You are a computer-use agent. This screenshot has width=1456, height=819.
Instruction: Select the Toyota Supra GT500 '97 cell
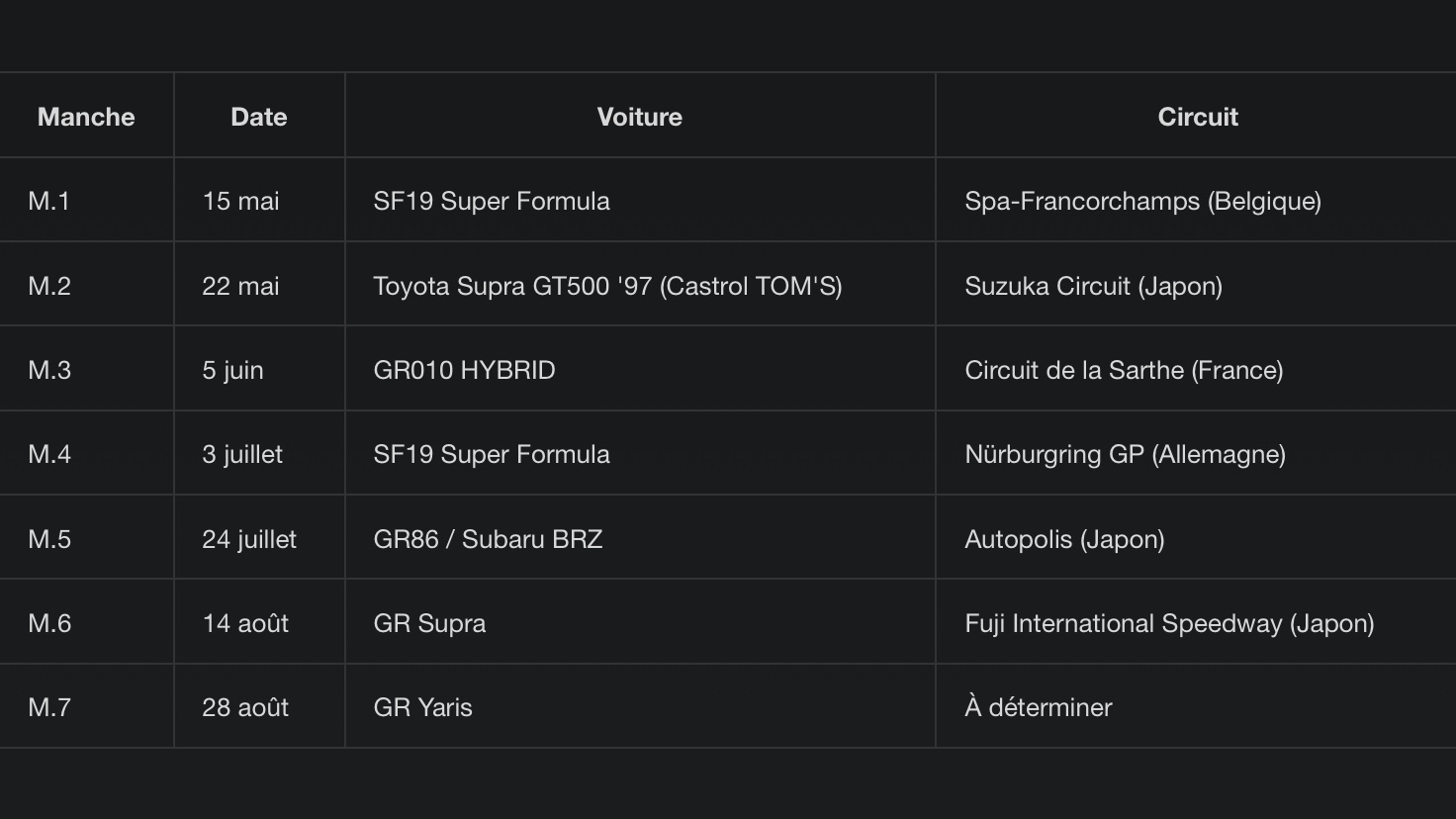coord(640,286)
